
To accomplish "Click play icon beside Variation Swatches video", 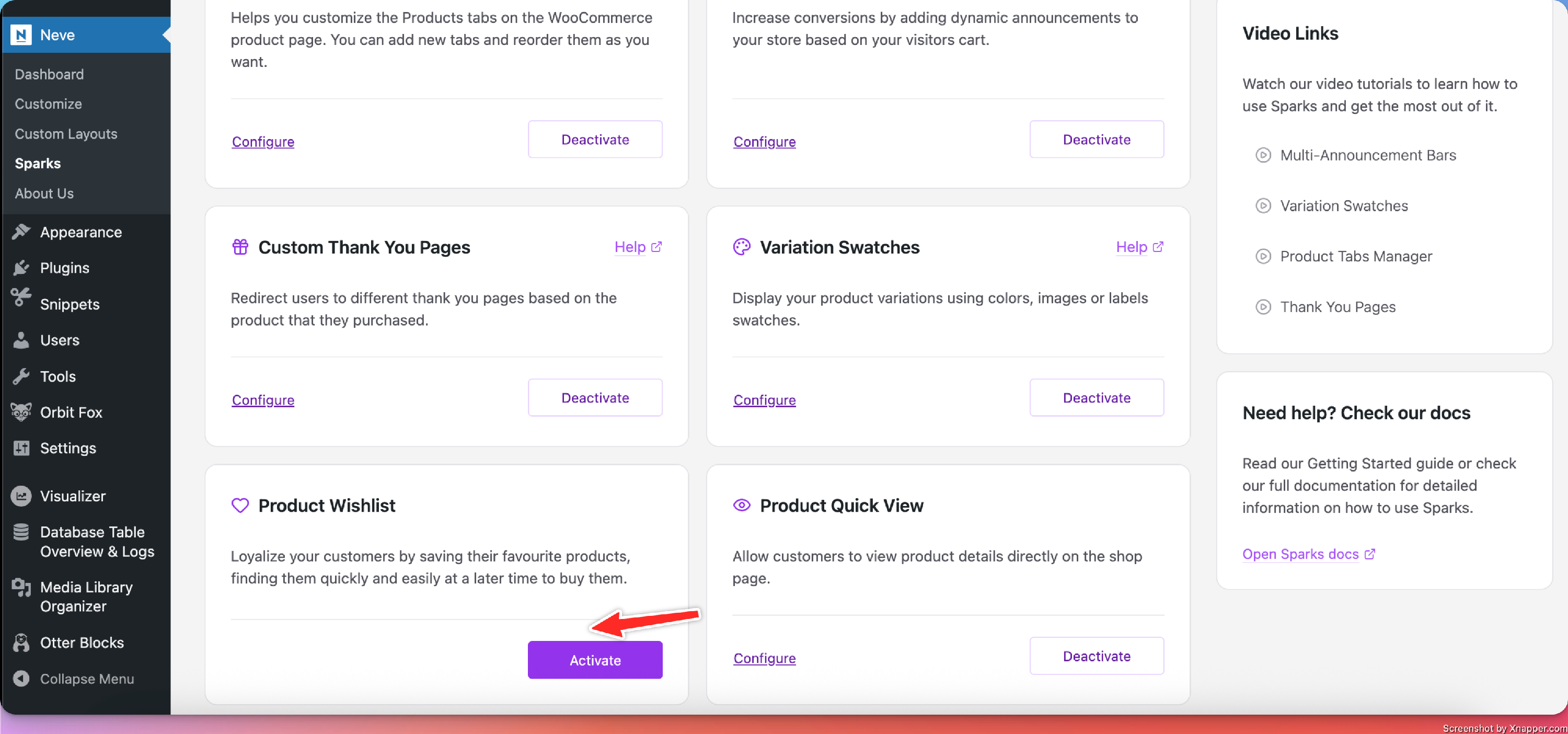I will click(x=1263, y=205).
